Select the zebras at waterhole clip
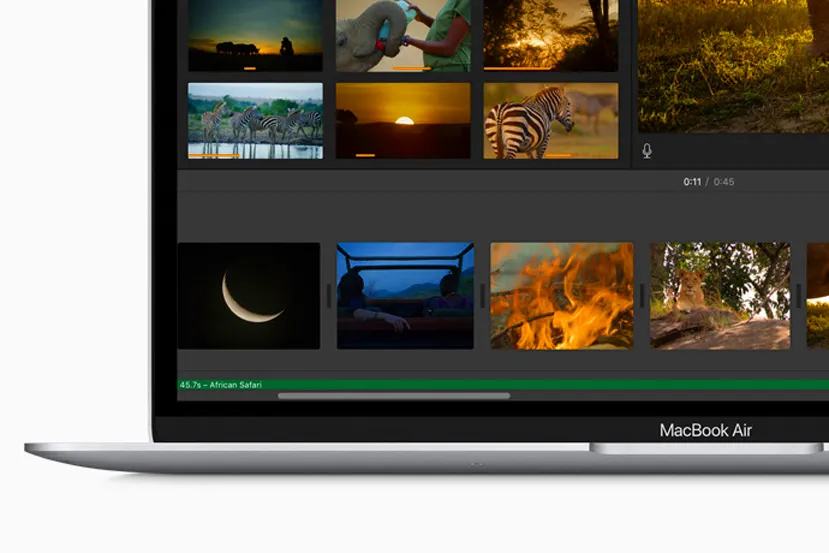This screenshot has height=553, width=829. 255,121
